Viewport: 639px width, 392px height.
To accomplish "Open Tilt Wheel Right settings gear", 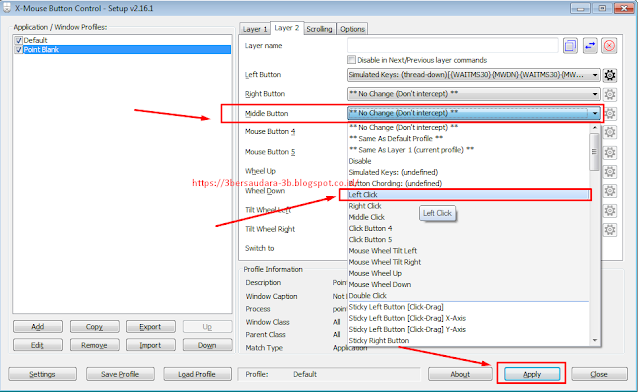I will coord(610,230).
